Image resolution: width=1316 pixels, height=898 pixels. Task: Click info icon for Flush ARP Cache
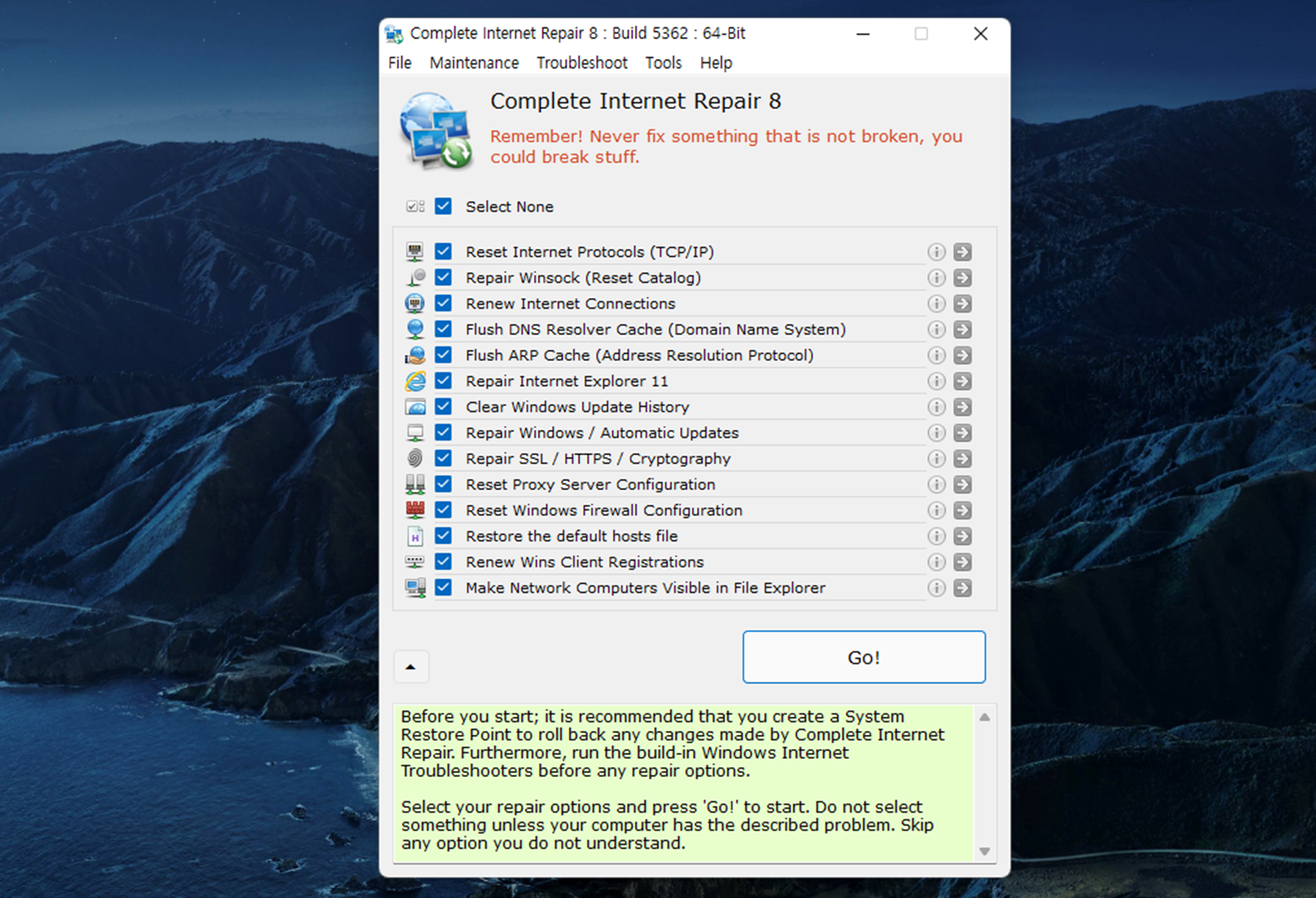coord(936,355)
